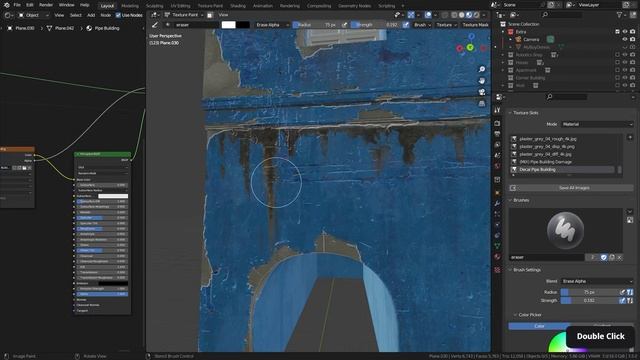
Task: Click the outliner filter funnel icon
Action: click(x=620, y=15)
